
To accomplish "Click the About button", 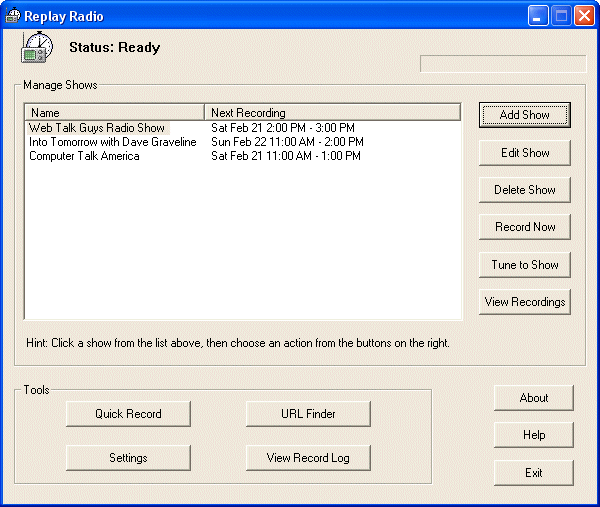I will click(534, 398).
